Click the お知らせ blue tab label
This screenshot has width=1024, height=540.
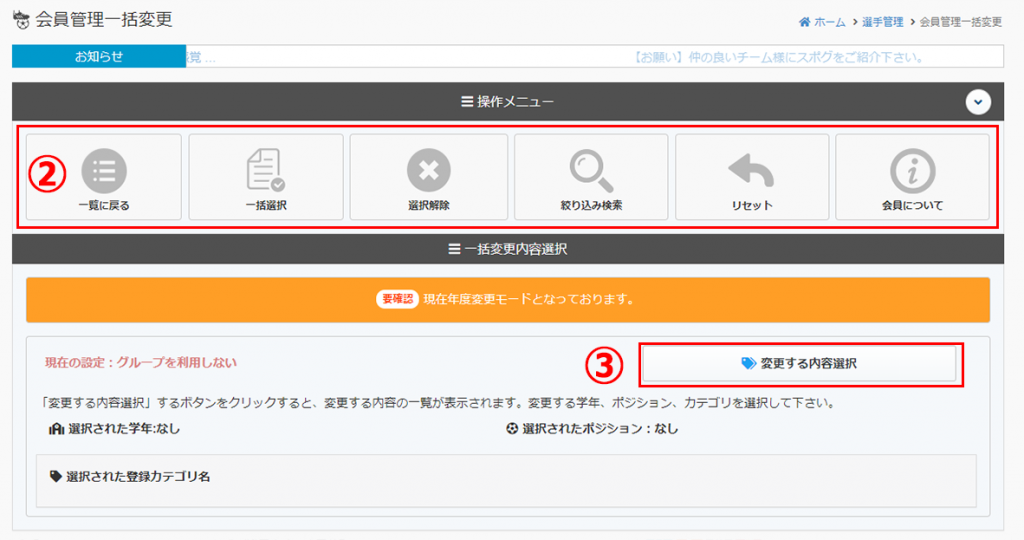point(99,57)
